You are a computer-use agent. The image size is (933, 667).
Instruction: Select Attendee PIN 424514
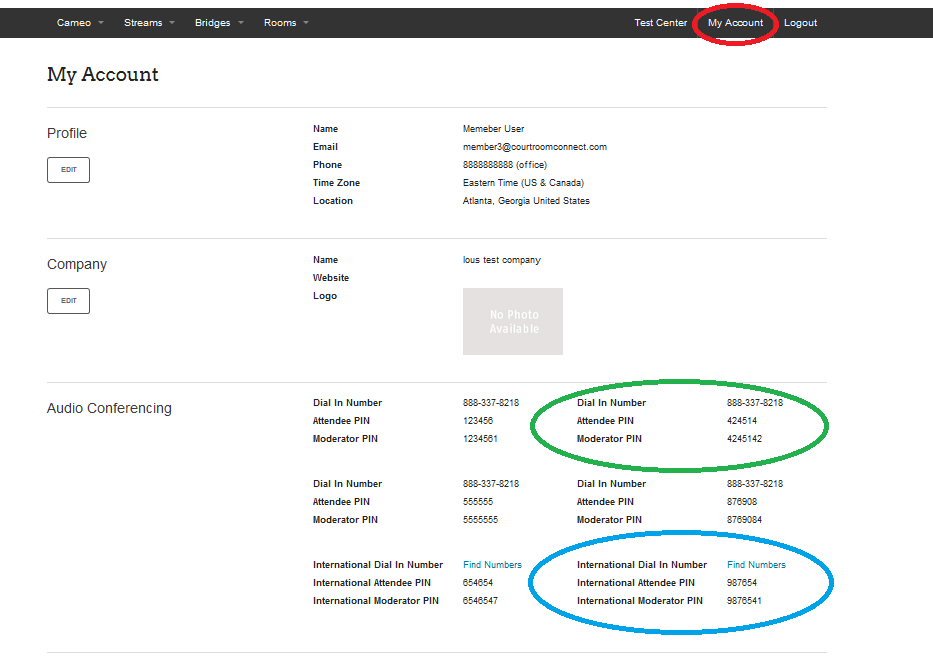(742, 421)
